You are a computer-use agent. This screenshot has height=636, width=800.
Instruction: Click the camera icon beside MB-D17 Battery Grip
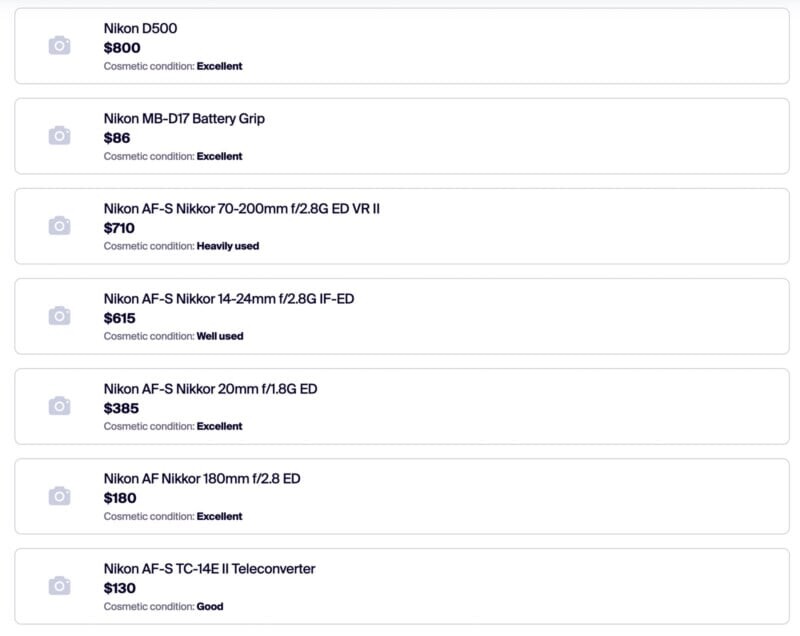(x=60, y=136)
